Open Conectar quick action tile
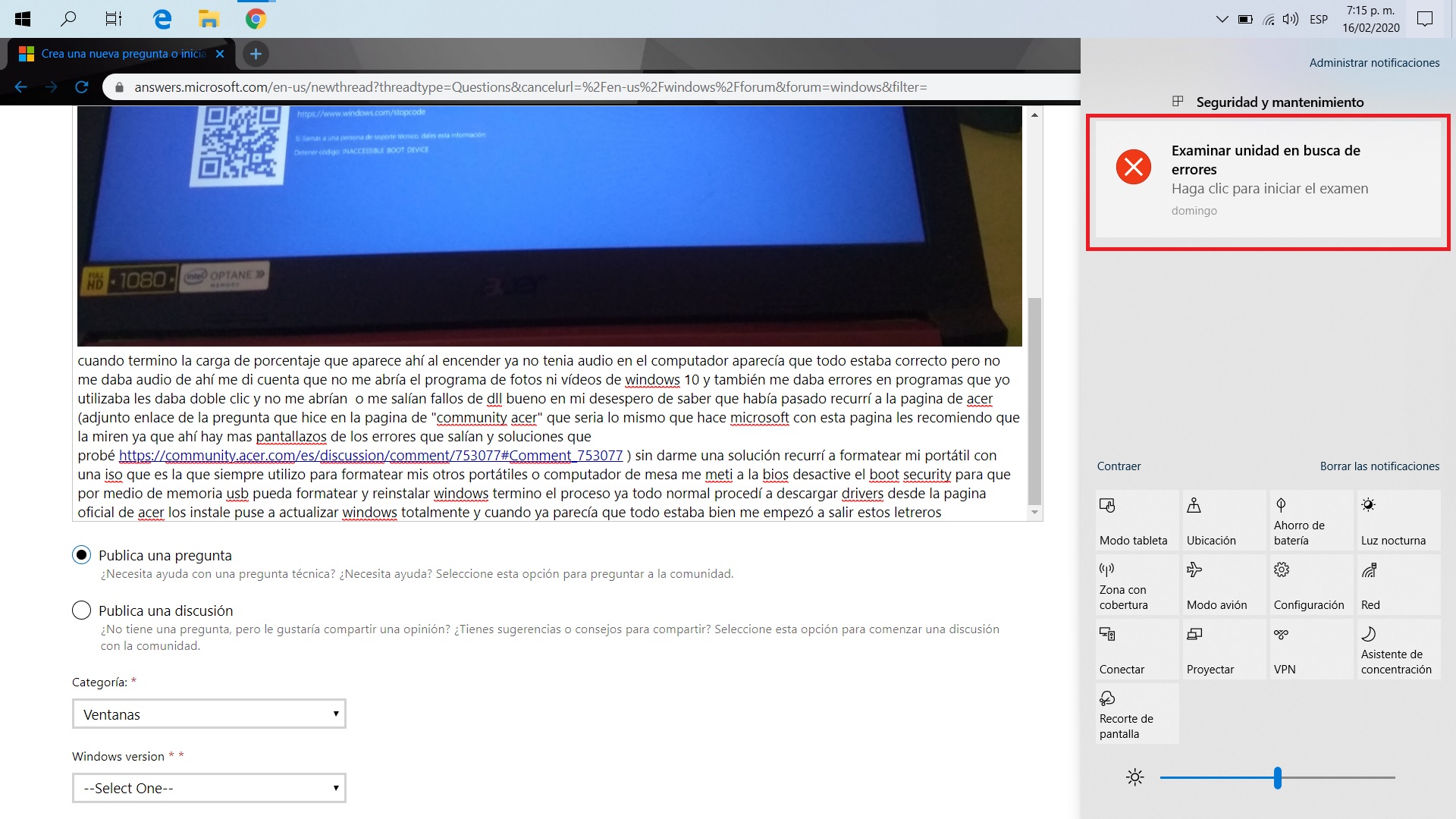1456x819 pixels. pos(1137,649)
